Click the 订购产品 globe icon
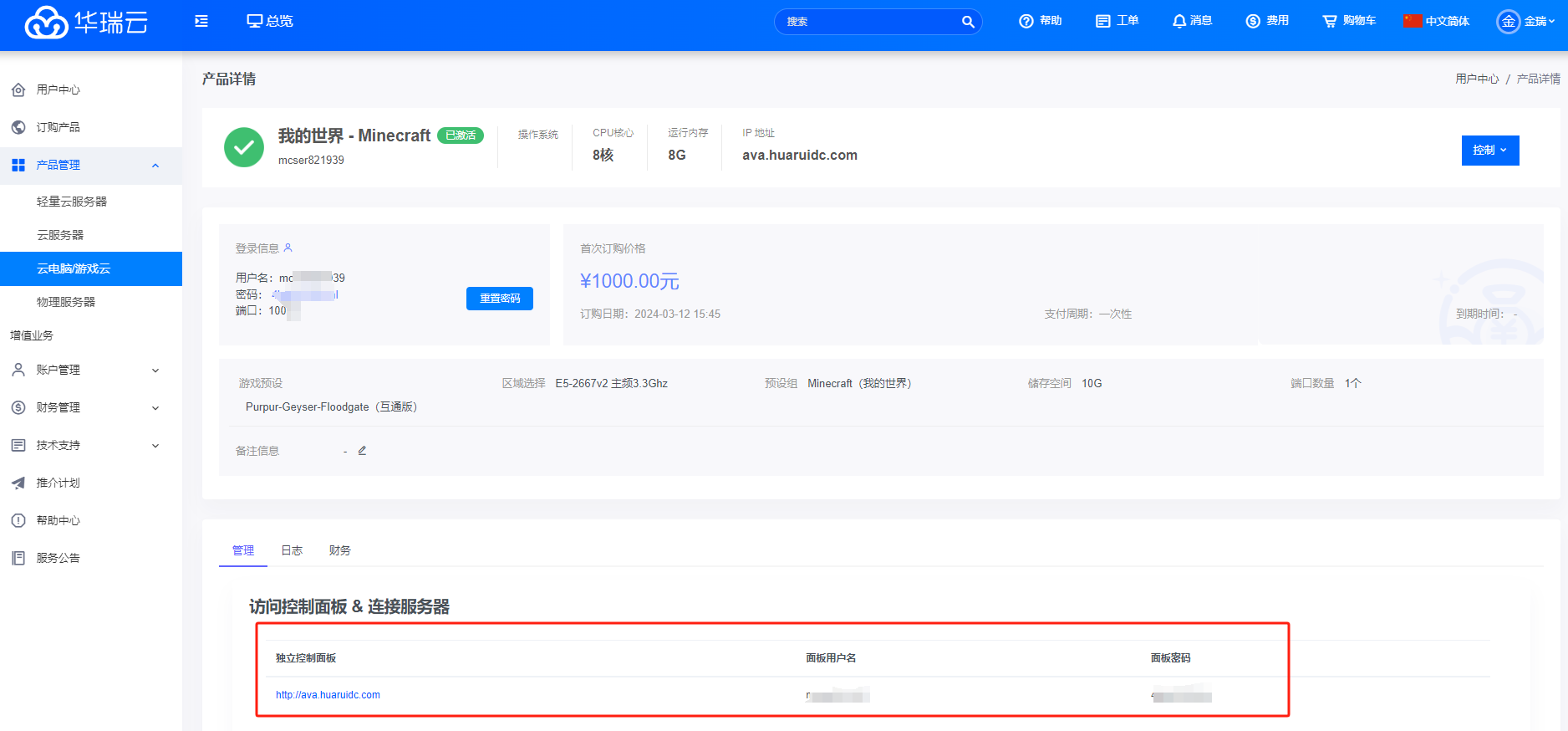Viewport: 1568px width, 731px height. (x=18, y=127)
